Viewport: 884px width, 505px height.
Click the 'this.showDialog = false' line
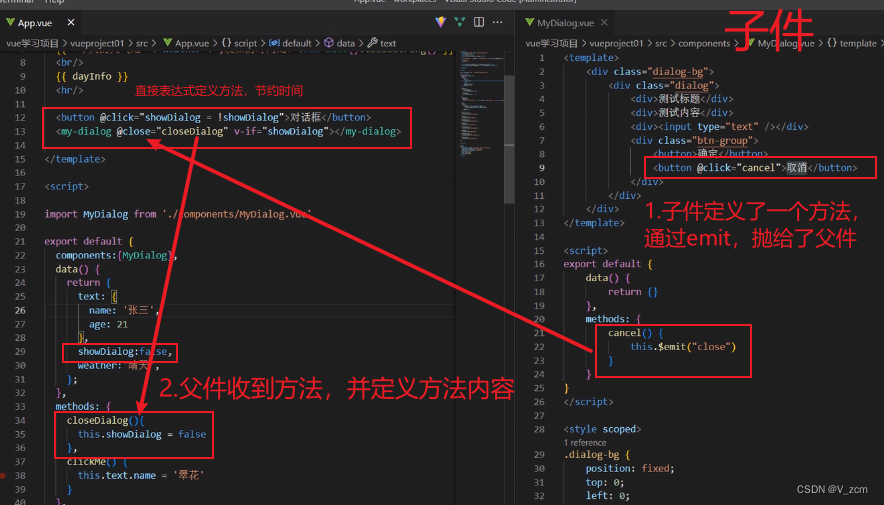pos(142,434)
